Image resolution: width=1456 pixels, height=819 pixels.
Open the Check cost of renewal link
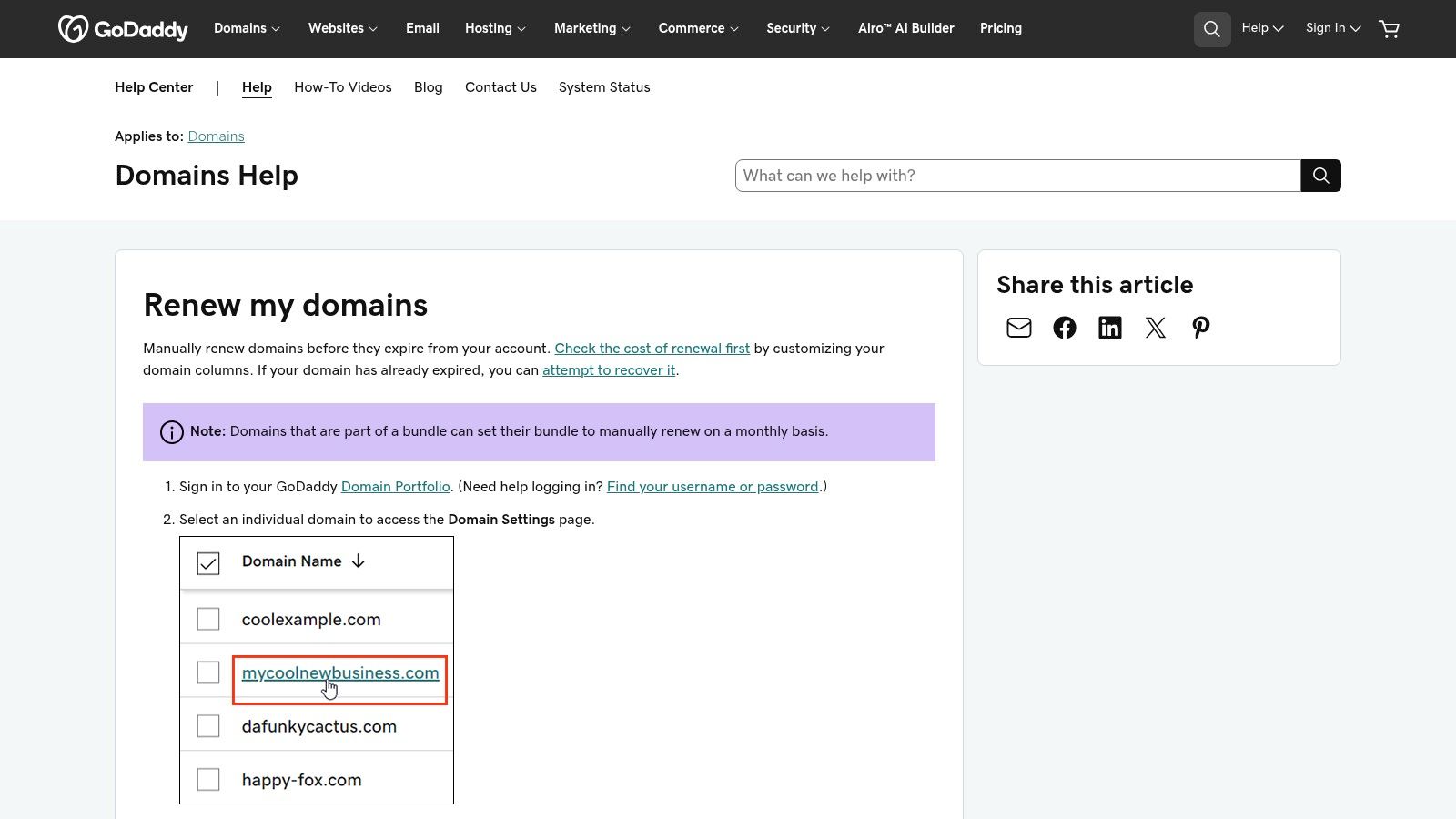652,348
